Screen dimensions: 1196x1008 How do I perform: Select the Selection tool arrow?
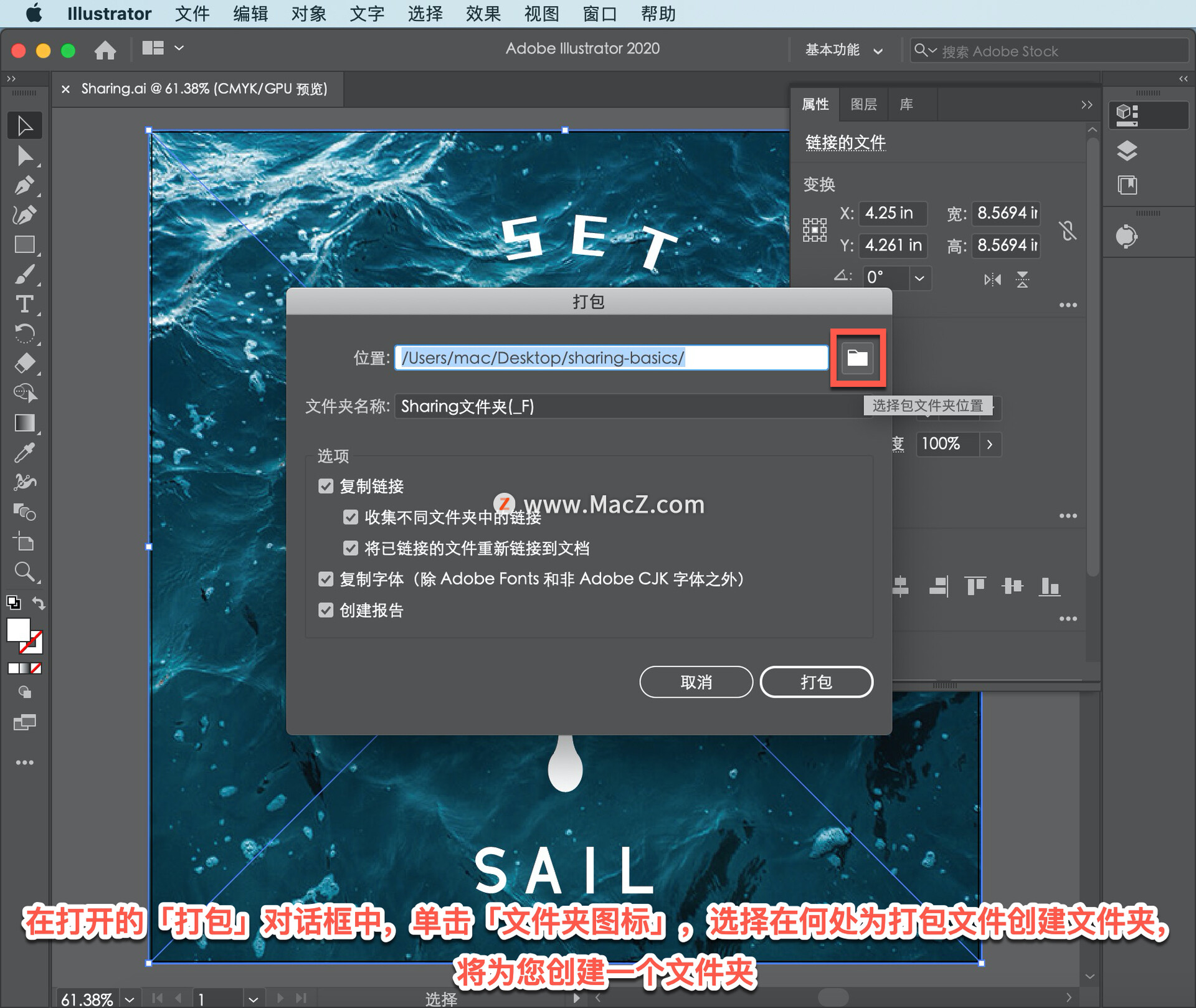pos(25,125)
